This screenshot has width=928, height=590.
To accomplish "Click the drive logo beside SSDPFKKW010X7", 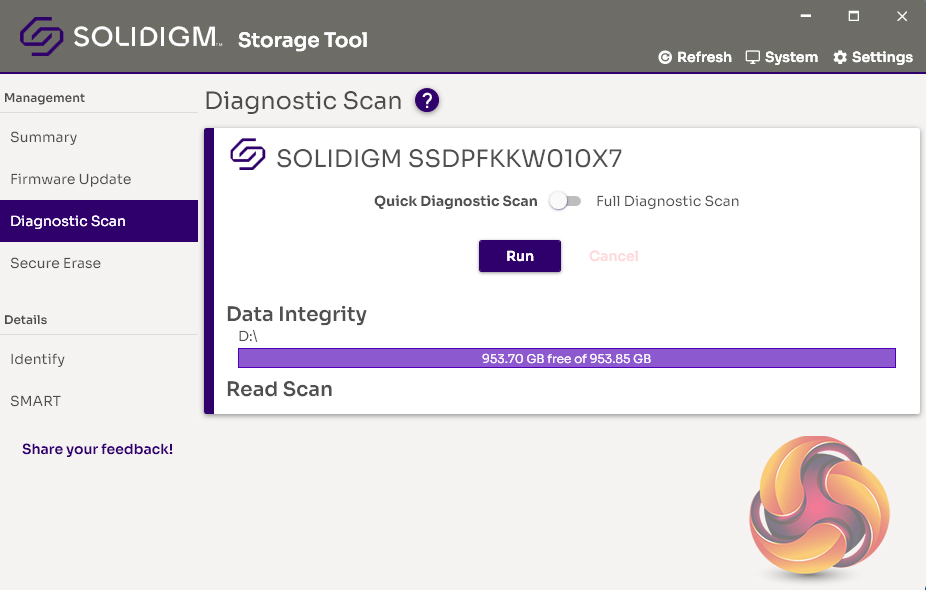I will (x=248, y=155).
